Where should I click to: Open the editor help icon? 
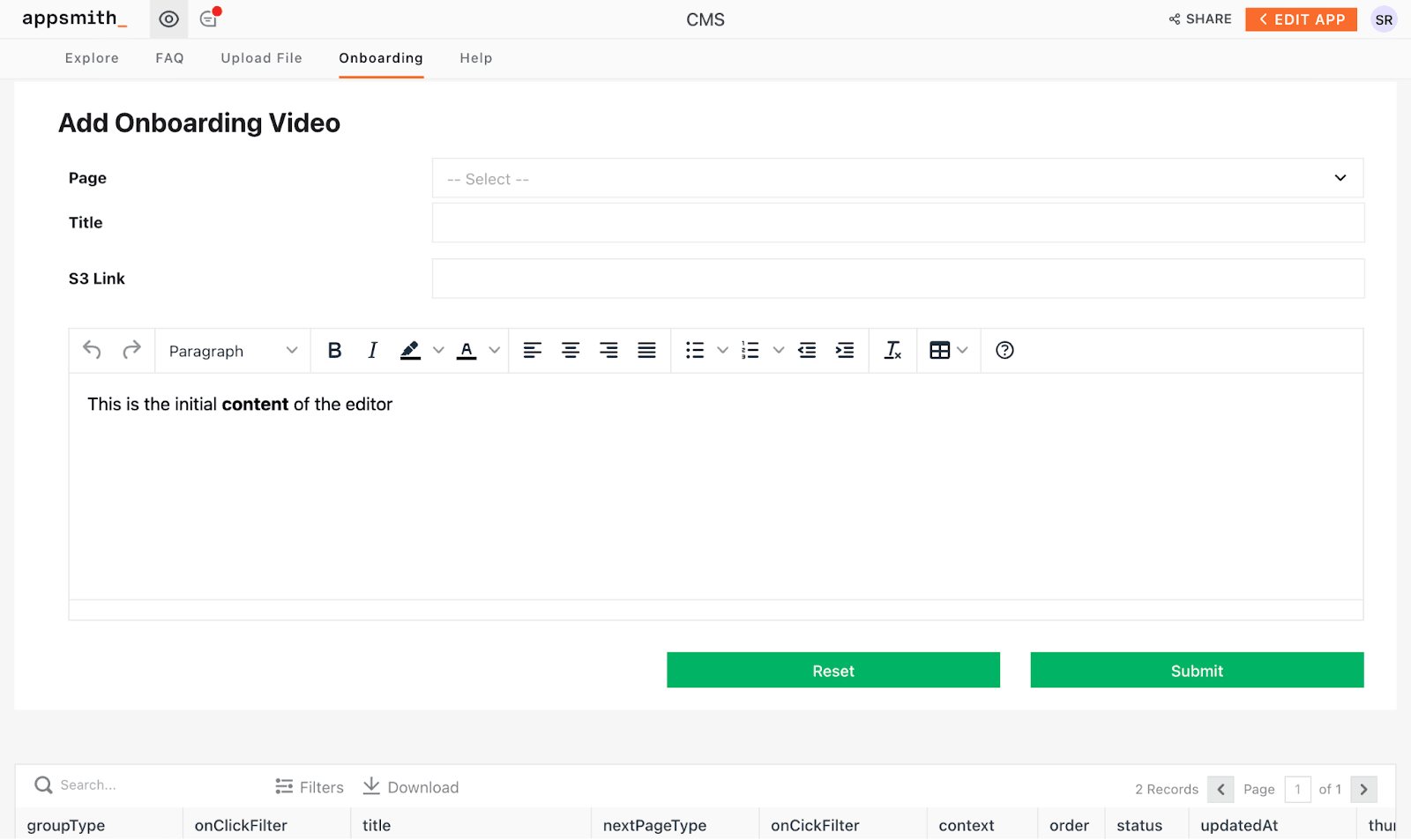tap(1004, 351)
